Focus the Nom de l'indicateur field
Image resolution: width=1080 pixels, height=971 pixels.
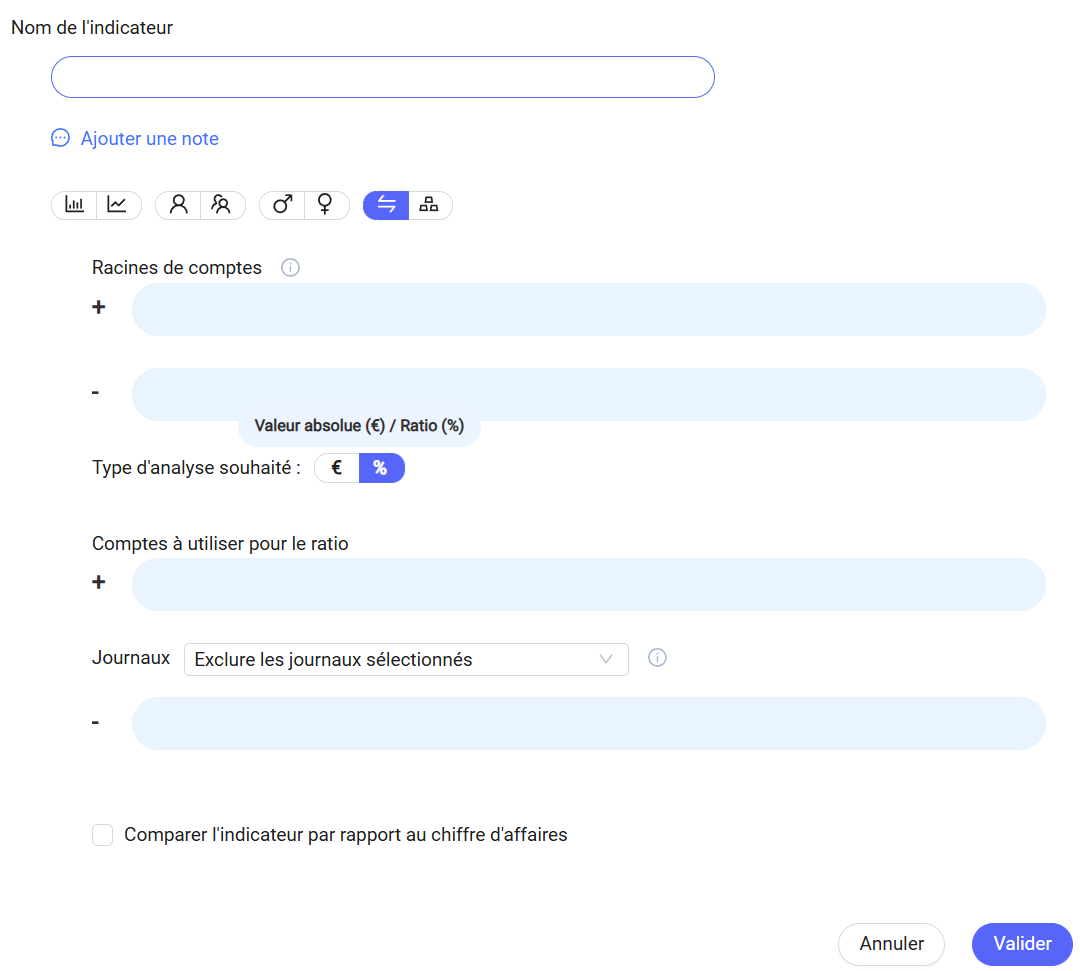382,77
